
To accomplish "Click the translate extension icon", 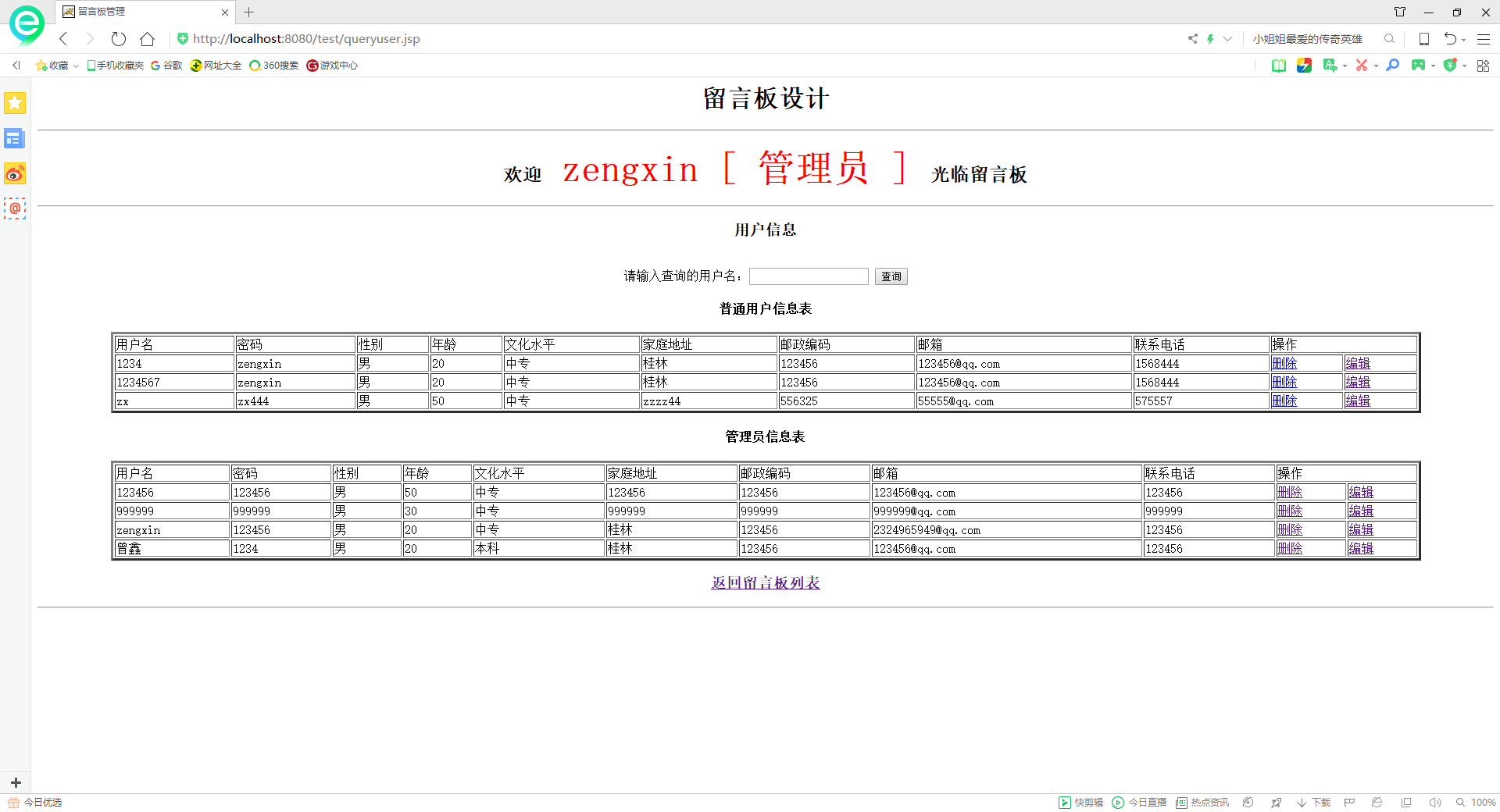I will [x=1330, y=66].
